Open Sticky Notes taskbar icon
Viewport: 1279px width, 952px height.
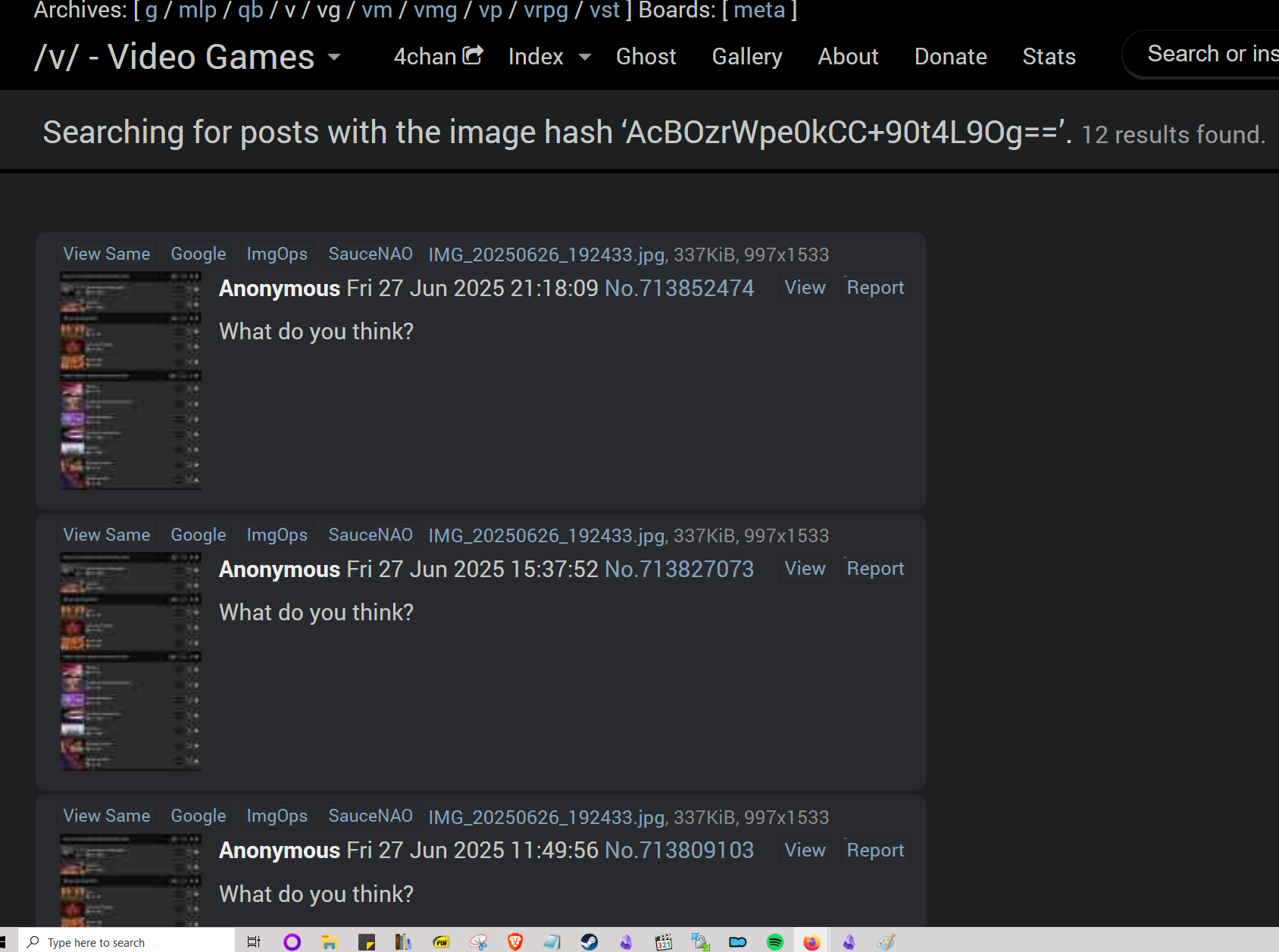367,942
